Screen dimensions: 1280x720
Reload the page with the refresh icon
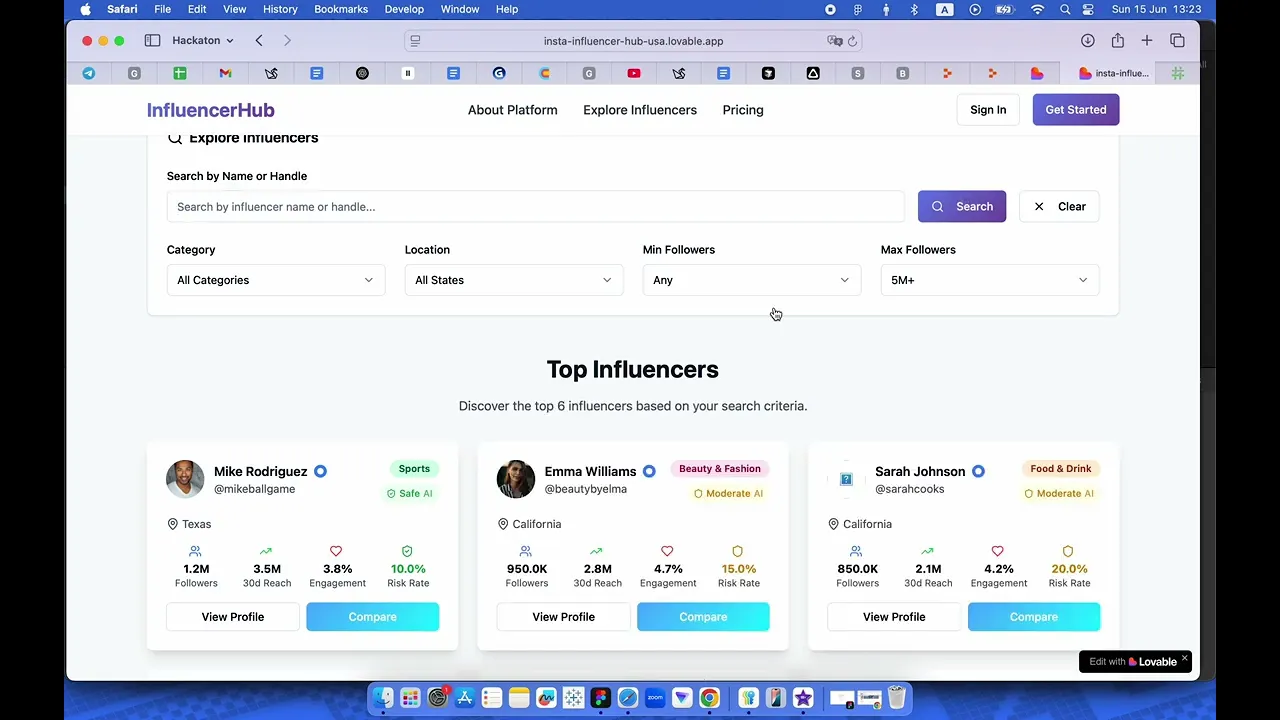pyautogui.click(x=852, y=41)
